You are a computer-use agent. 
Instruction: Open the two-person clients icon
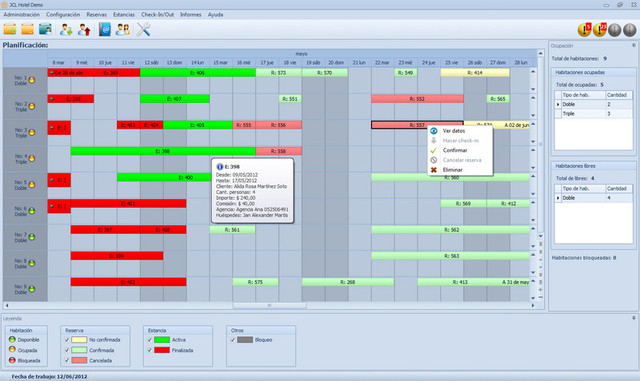click(122, 29)
